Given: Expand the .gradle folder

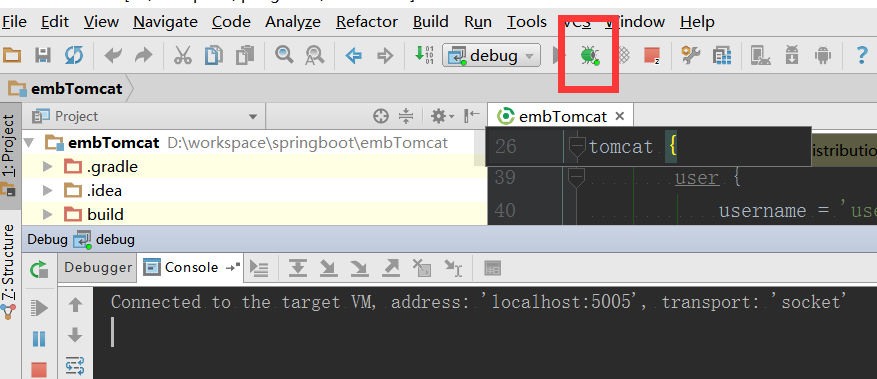Looking at the screenshot, I should [x=48, y=167].
